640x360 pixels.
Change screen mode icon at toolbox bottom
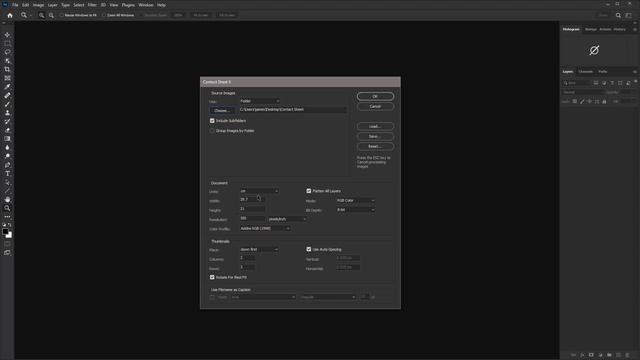pos(7,253)
